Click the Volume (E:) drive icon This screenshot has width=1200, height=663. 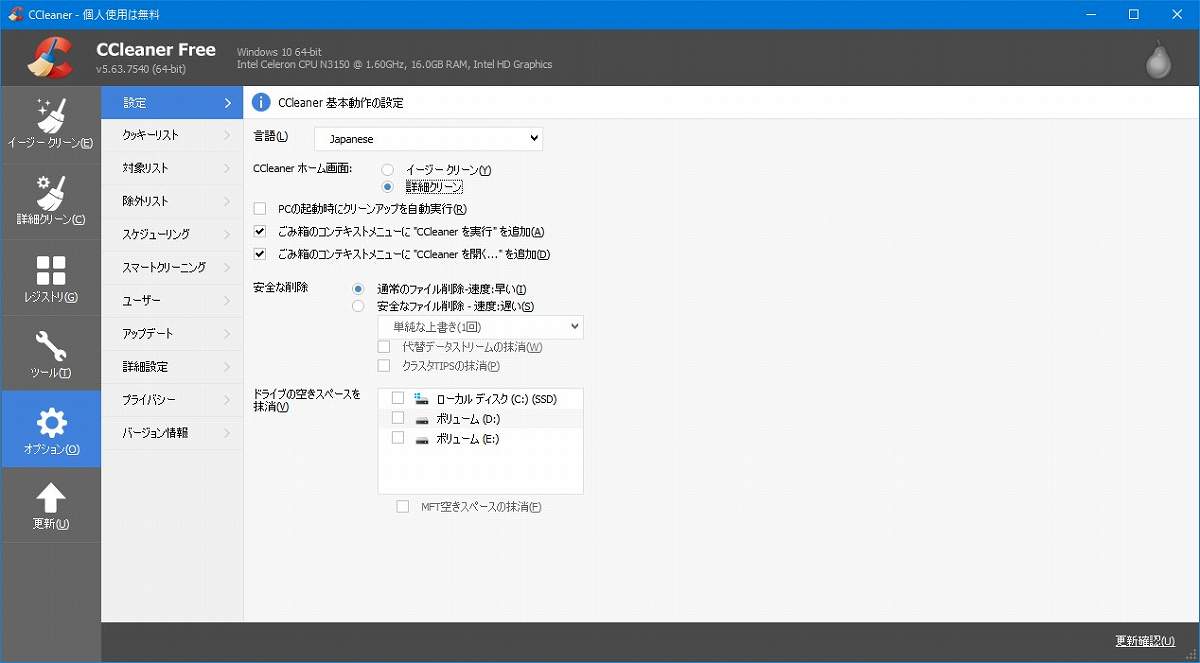[x=422, y=439]
